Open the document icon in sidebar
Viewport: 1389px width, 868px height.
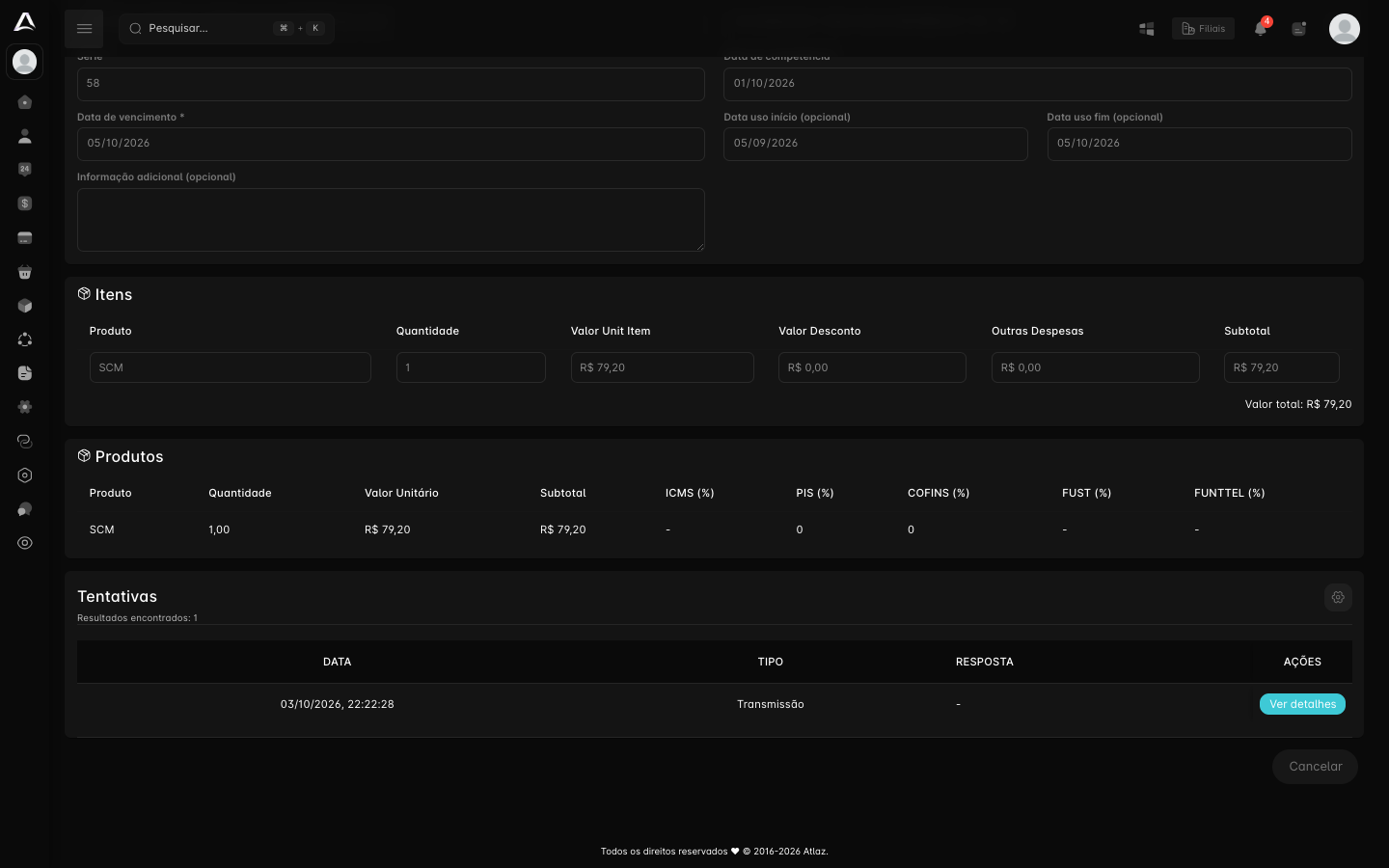tap(25, 373)
